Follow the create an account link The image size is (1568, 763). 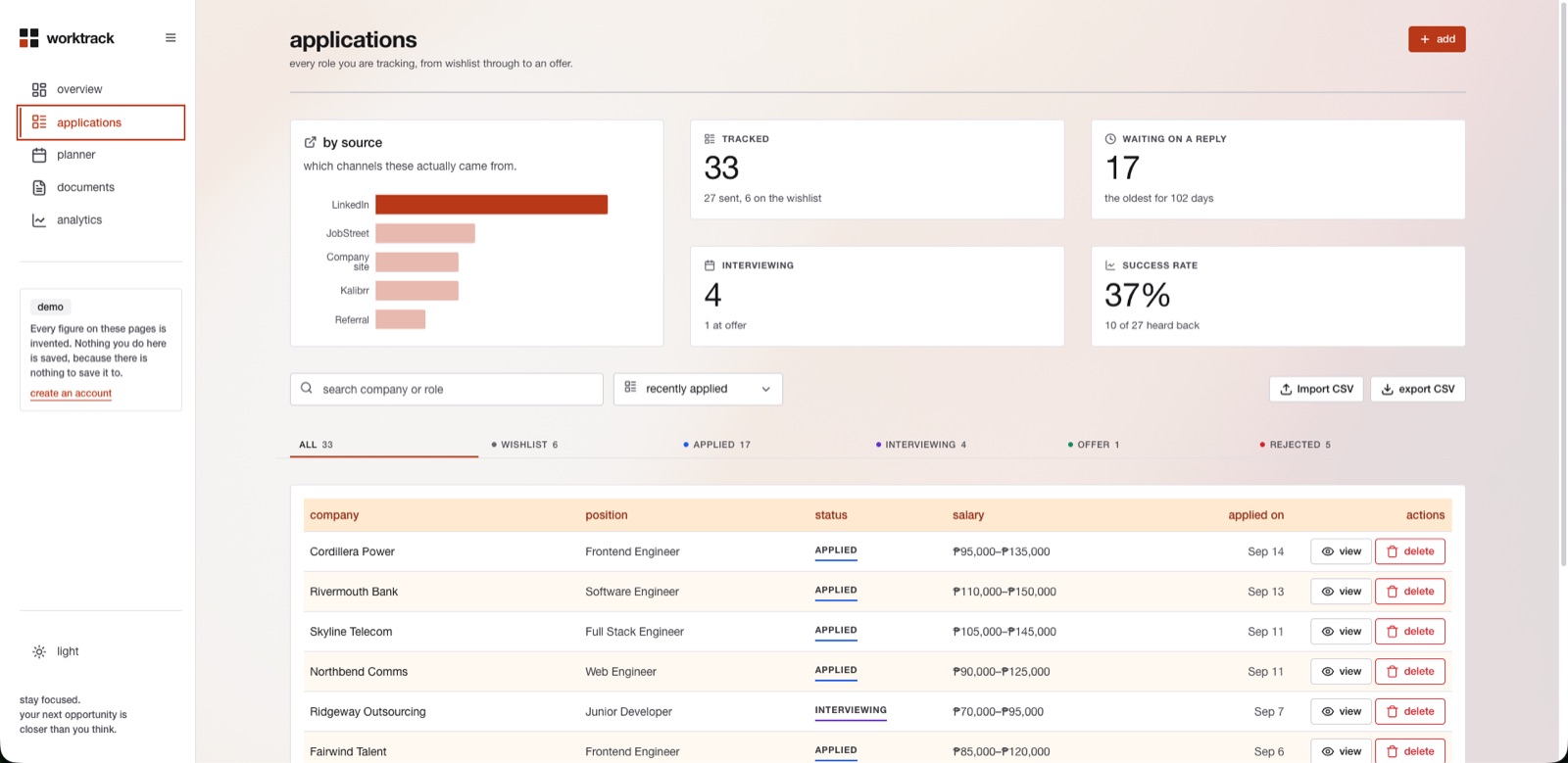pos(71,394)
